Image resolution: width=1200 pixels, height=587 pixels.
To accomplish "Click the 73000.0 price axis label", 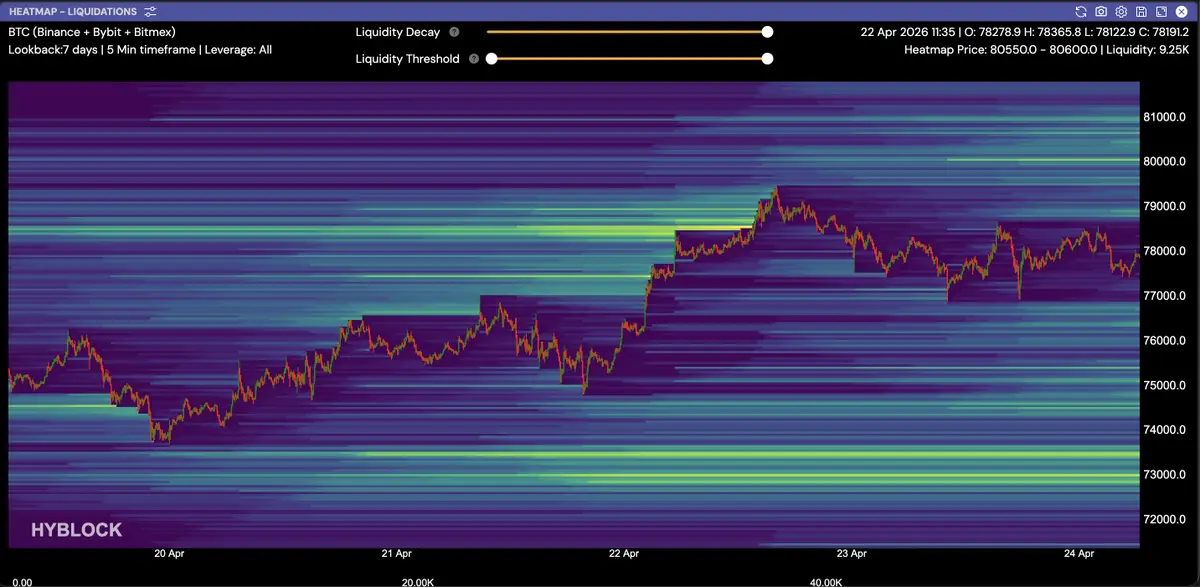I will coord(1164,475).
